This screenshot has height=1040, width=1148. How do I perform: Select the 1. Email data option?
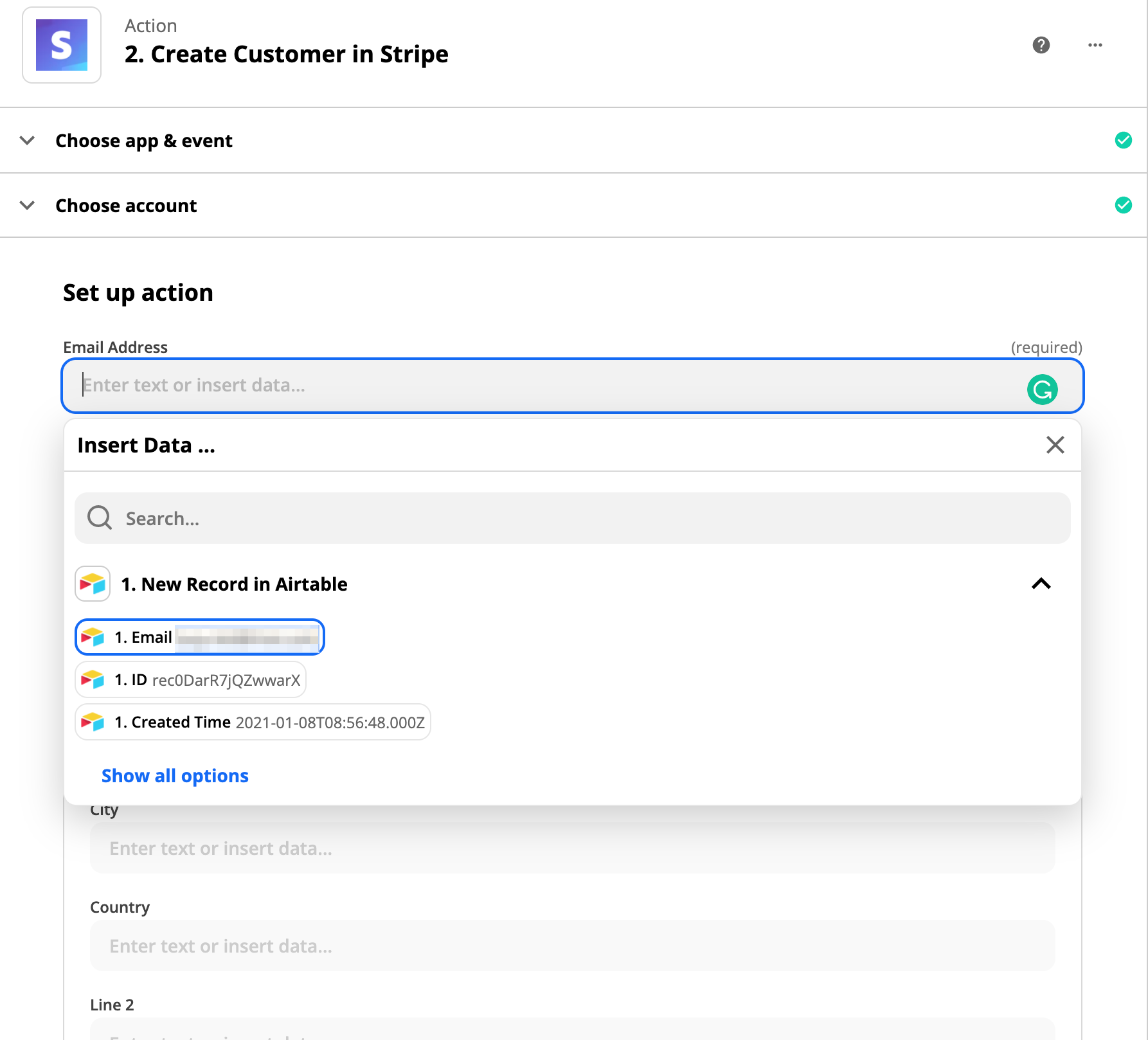click(x=200, y=637)
